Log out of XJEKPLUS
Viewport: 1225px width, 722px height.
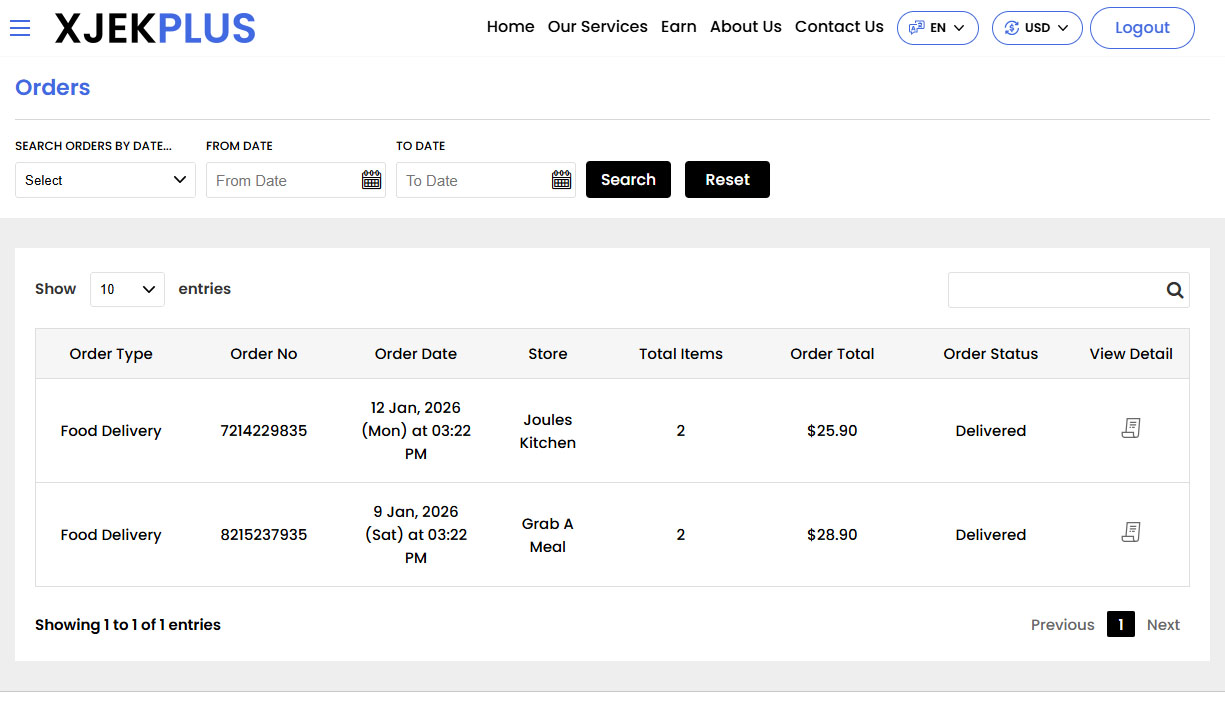(1142, 28)
